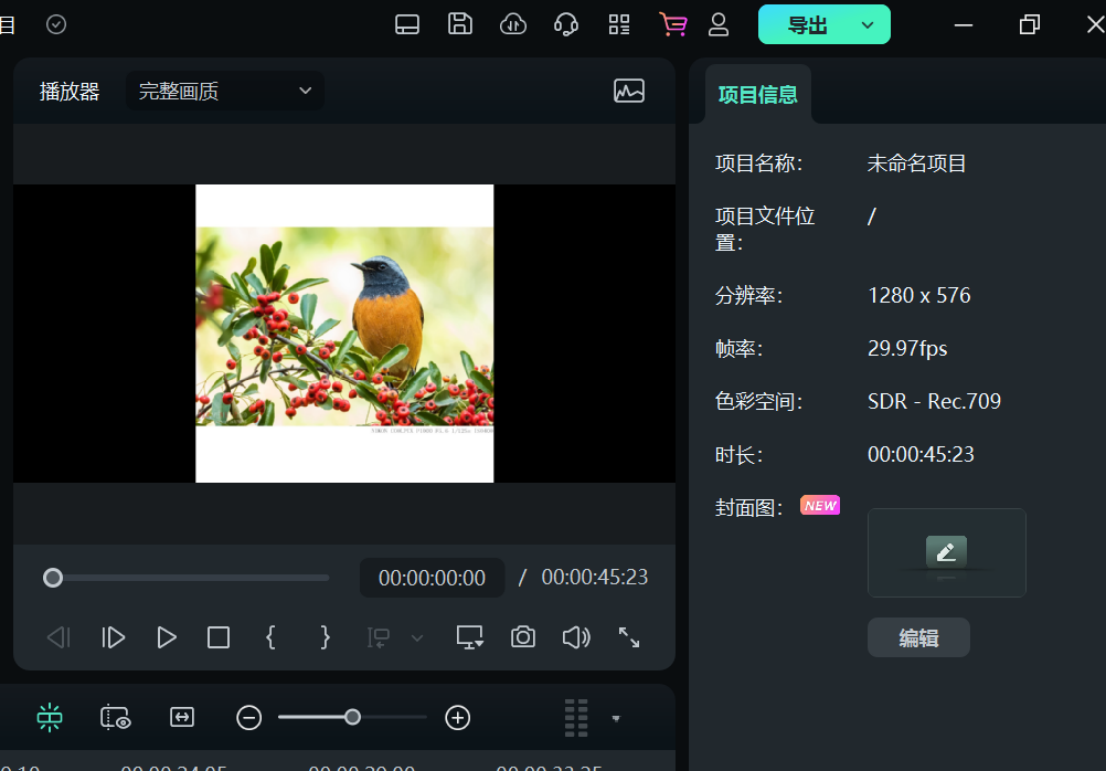This screenshot has width=1107, height=771.
Task: Click the headset support icon
Action: point(566,25)
